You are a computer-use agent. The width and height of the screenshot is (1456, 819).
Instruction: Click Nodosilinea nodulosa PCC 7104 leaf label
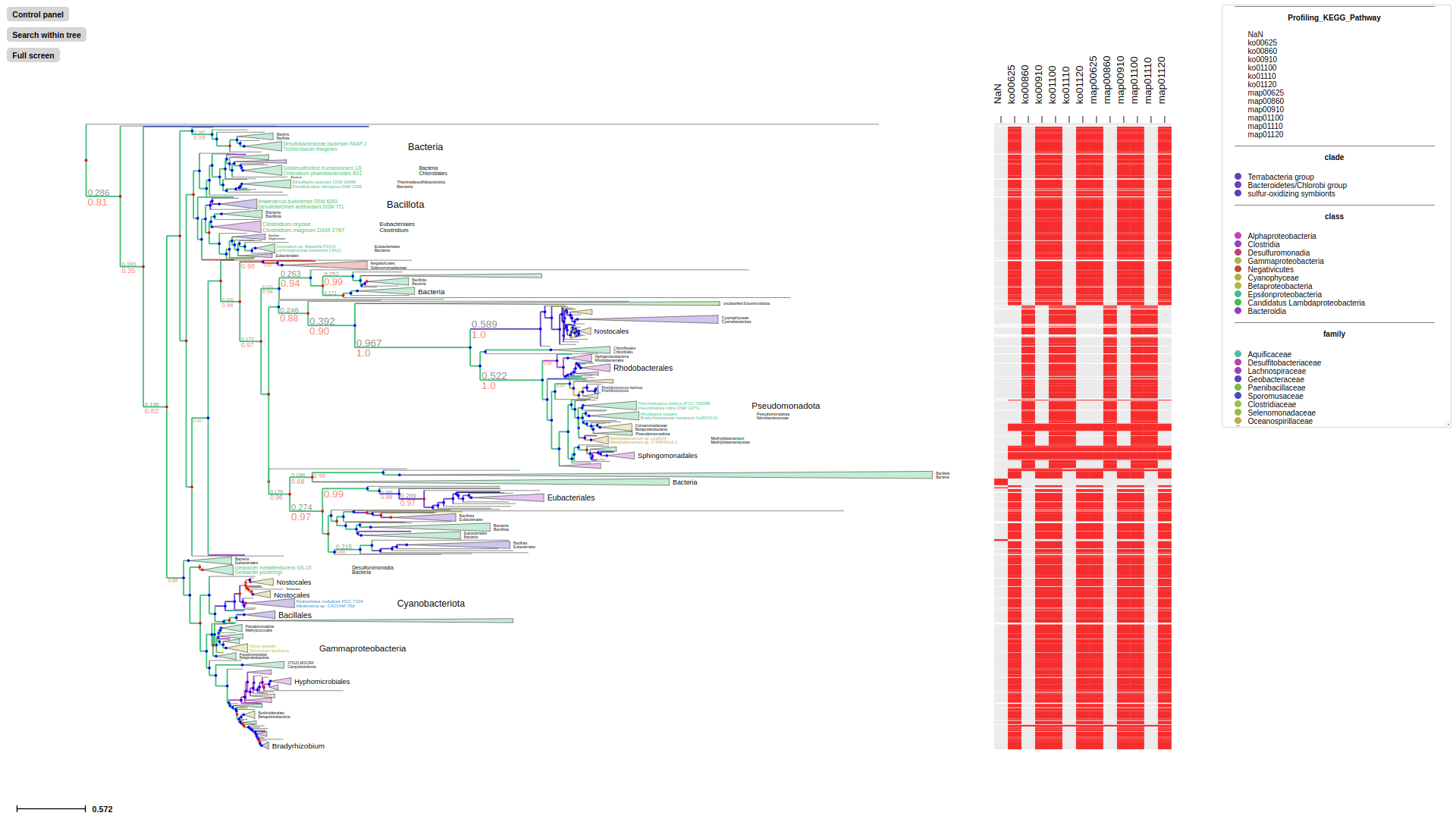(x=329, y=601)
